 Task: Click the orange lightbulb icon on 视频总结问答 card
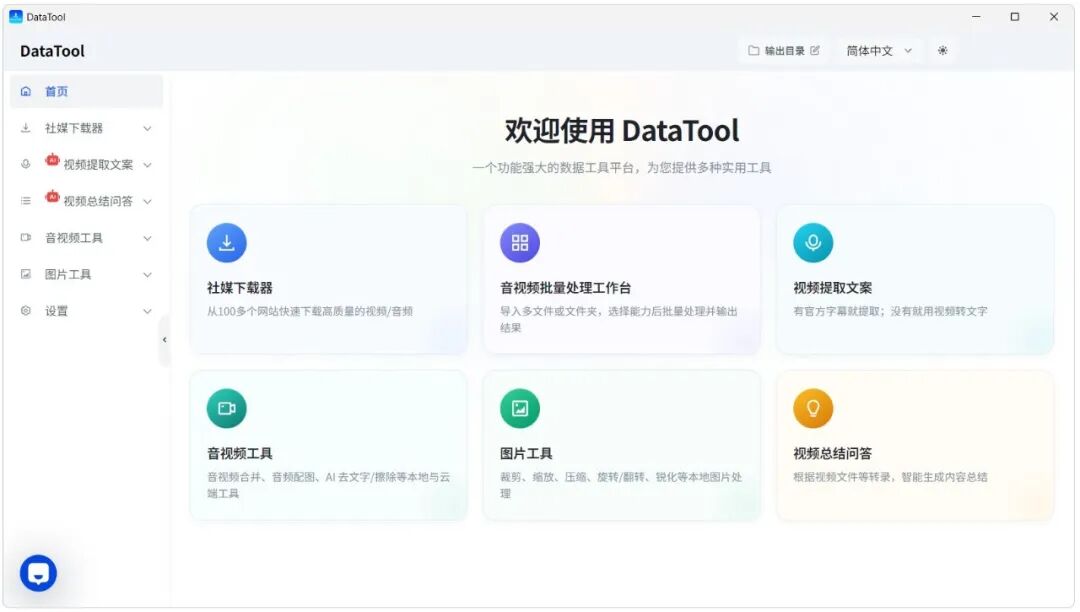pyautogui.click(x=813, y=409)
